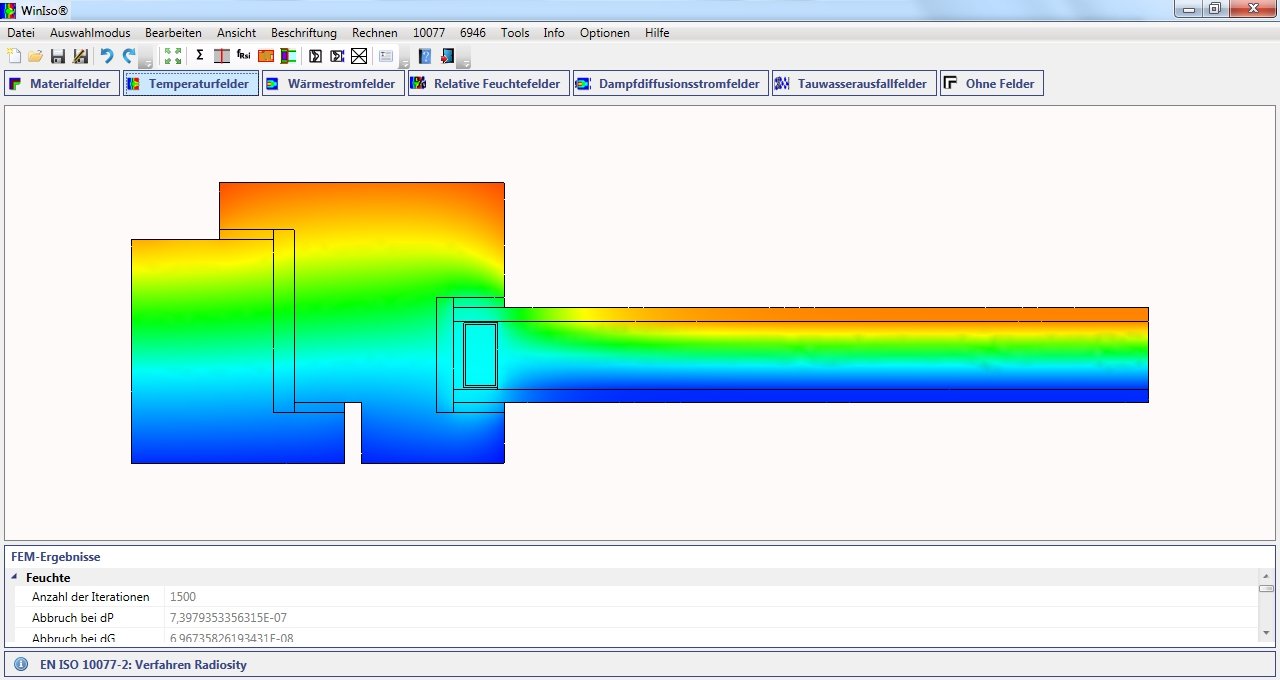
Task: Click the red vertical section line icon
Action: point(222,56)
